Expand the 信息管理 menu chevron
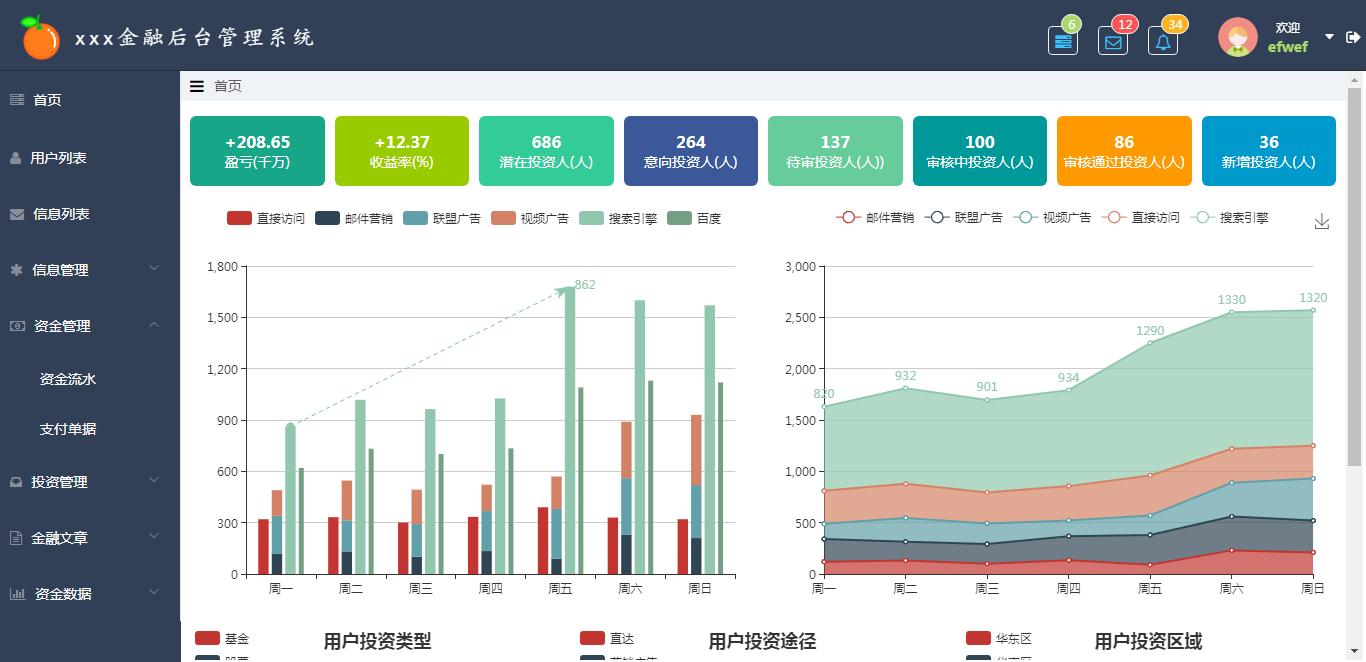1366x662 pixels. (x=154, y=268)
